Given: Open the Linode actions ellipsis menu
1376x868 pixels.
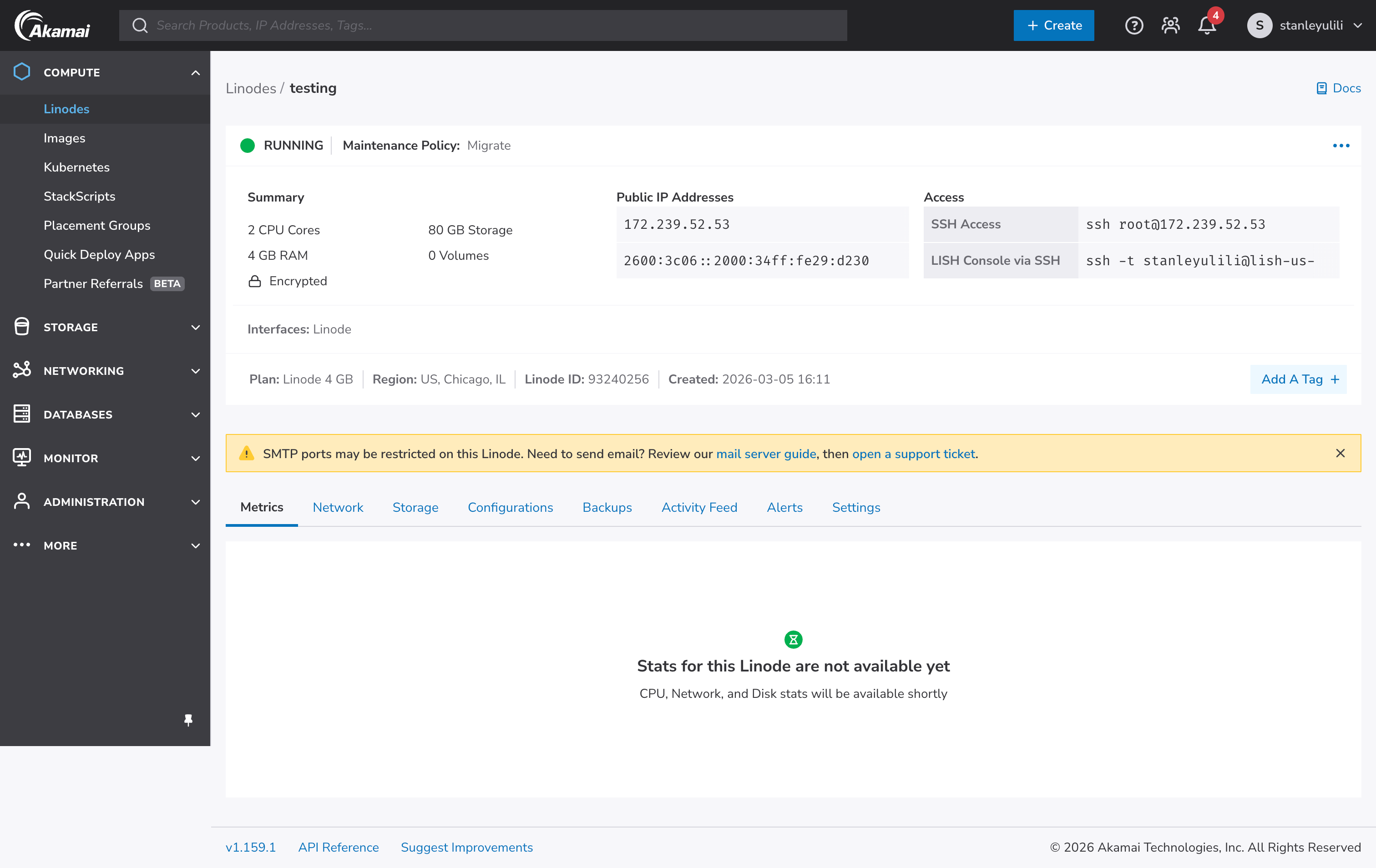Looking at the screenshot, I should [1341, 145].
